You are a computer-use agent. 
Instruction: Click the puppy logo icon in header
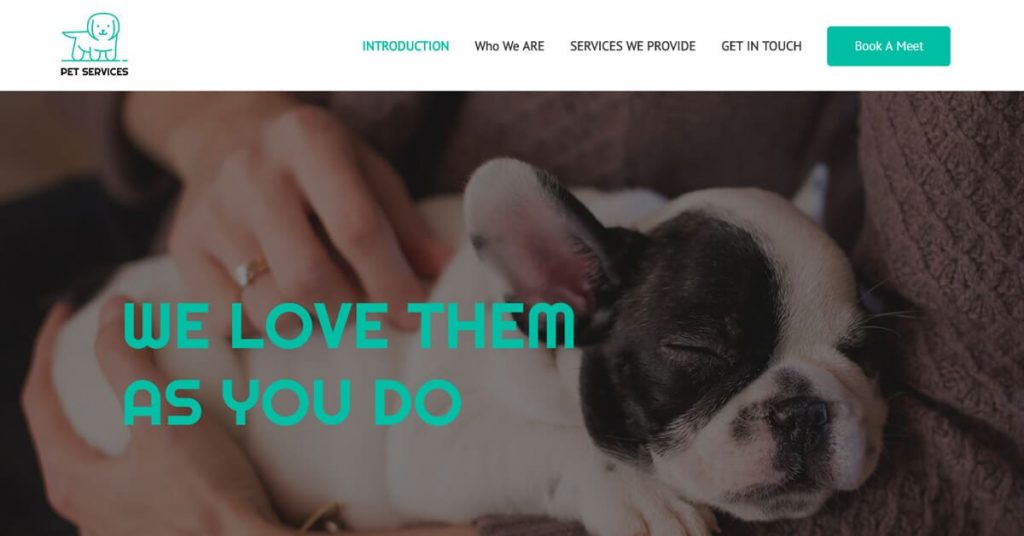click(x=95, y=37)
